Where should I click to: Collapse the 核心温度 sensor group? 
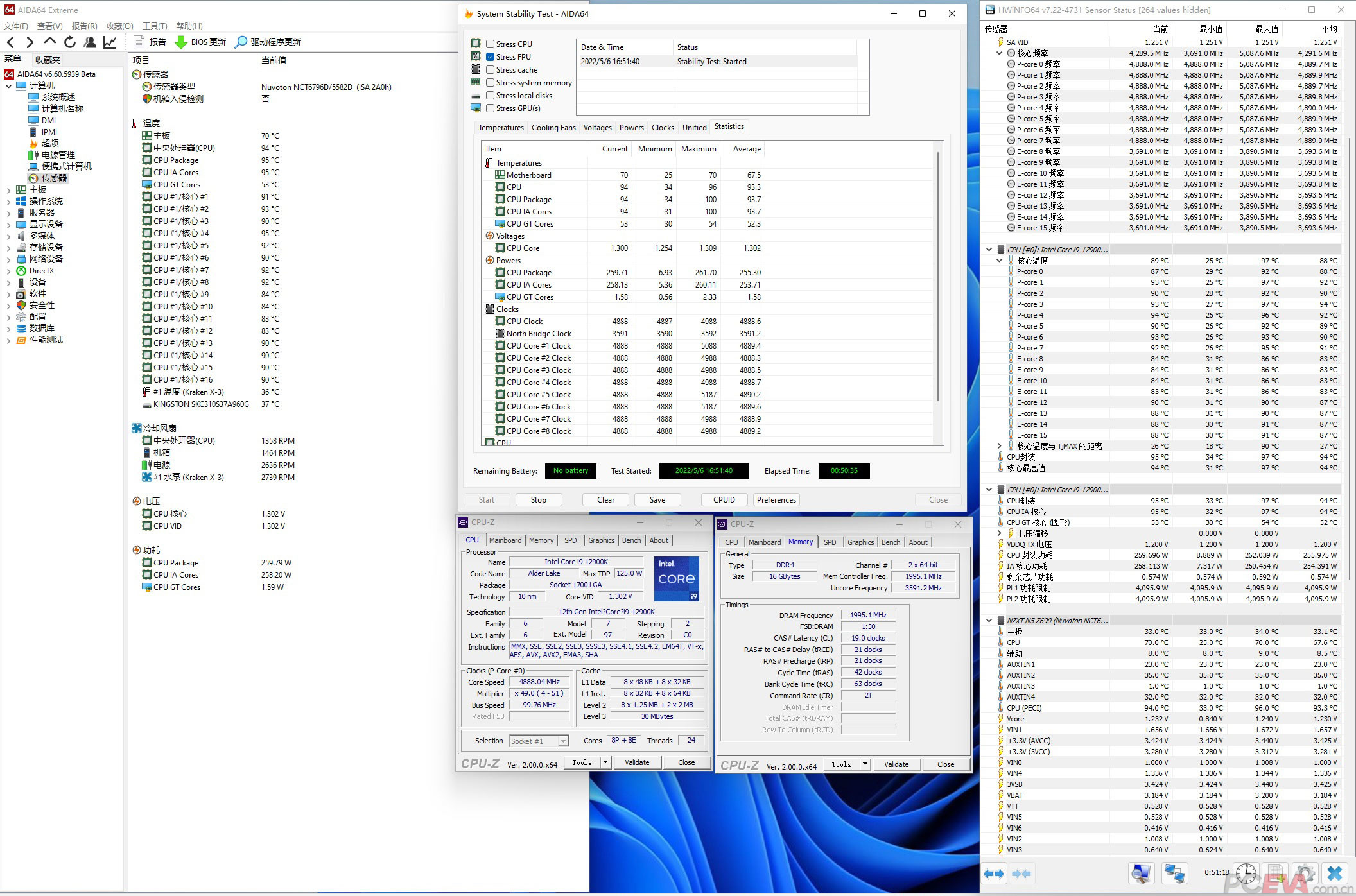click(x=1000, y=261)
